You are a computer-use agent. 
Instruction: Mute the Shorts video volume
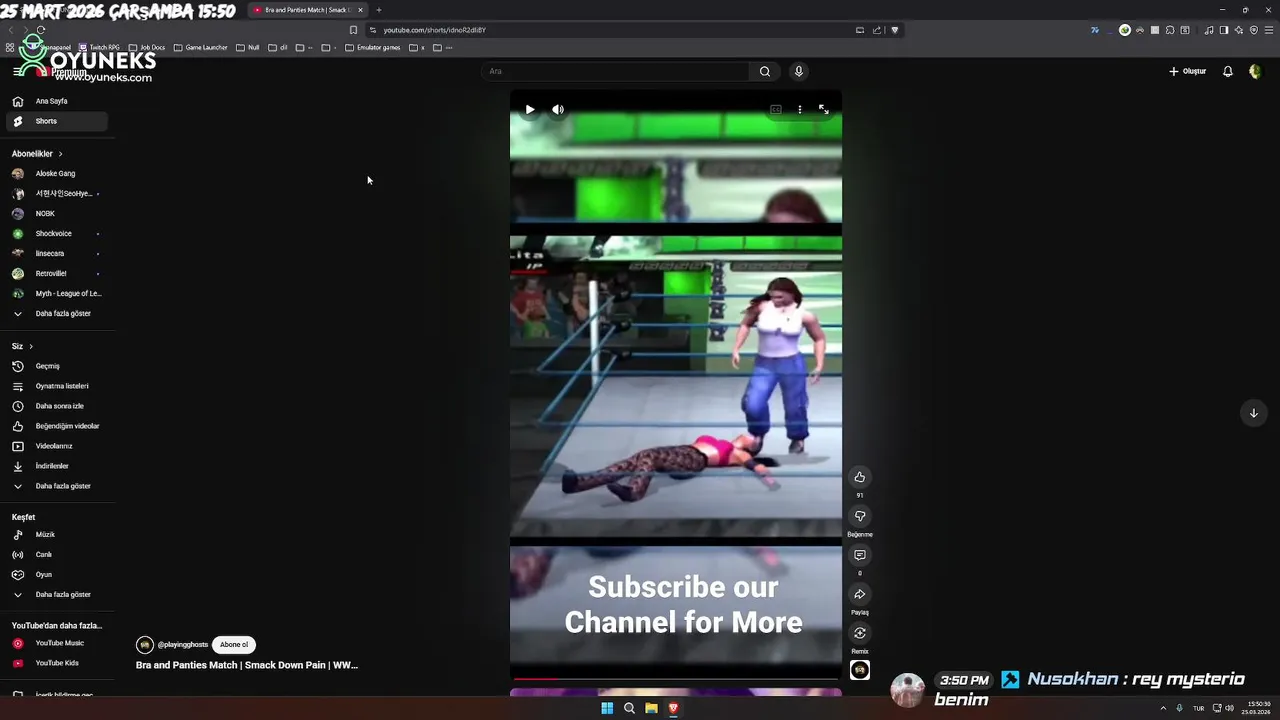pyautogui.click(x=558, y=110)
